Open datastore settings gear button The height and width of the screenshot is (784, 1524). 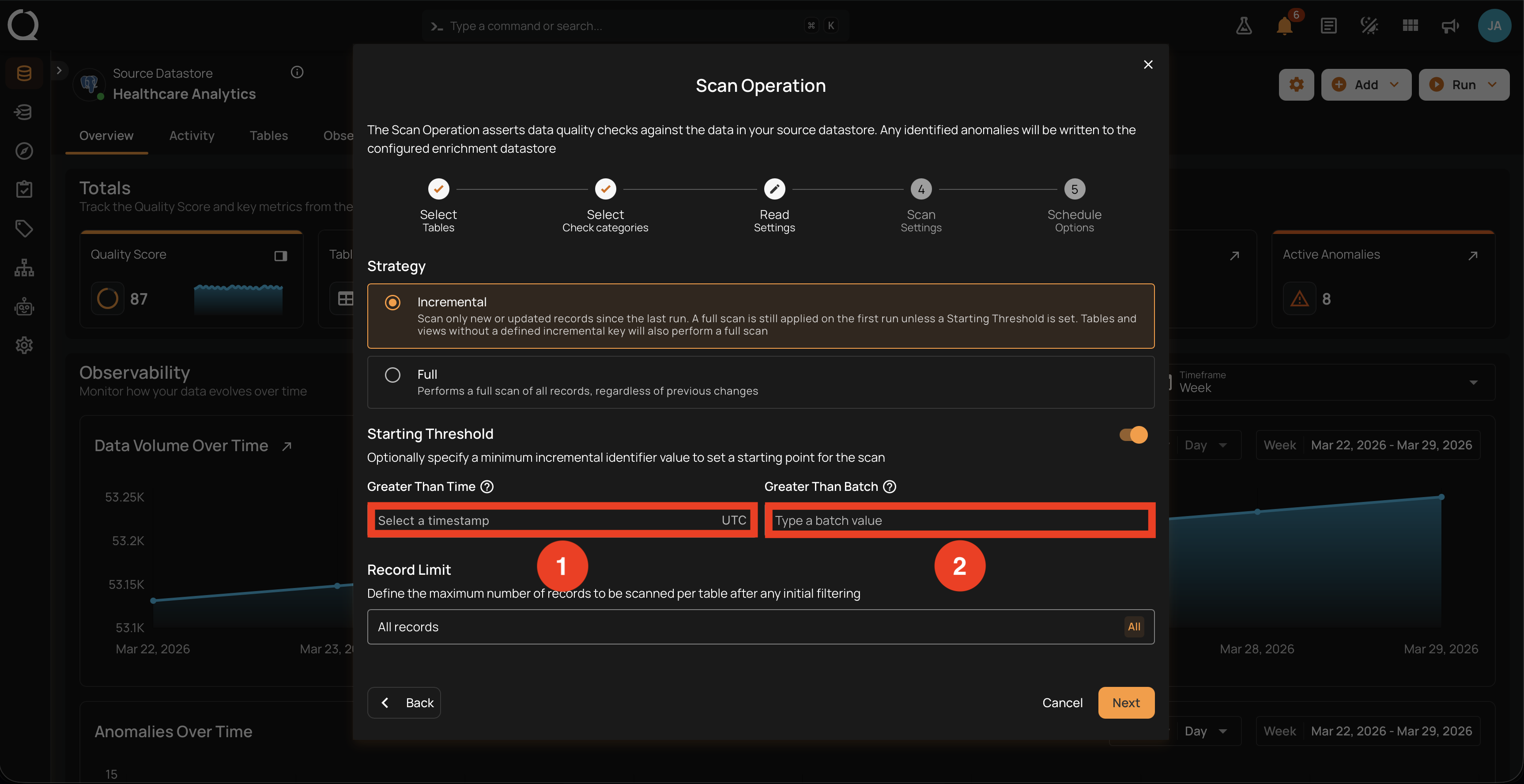coord(1296,85)
